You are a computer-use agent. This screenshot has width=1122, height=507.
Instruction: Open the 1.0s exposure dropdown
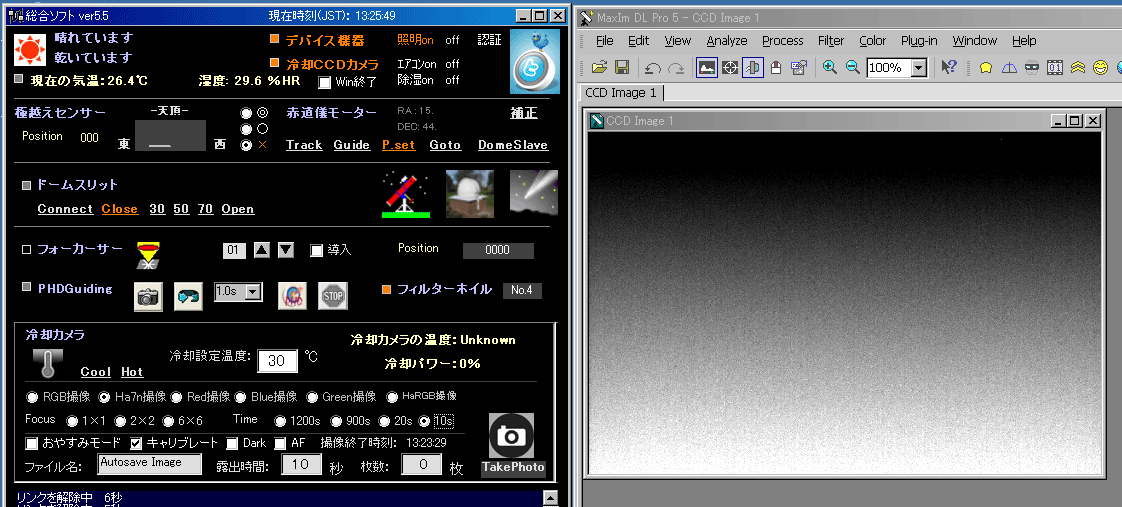pyautogui.click(x=253, y=292)
